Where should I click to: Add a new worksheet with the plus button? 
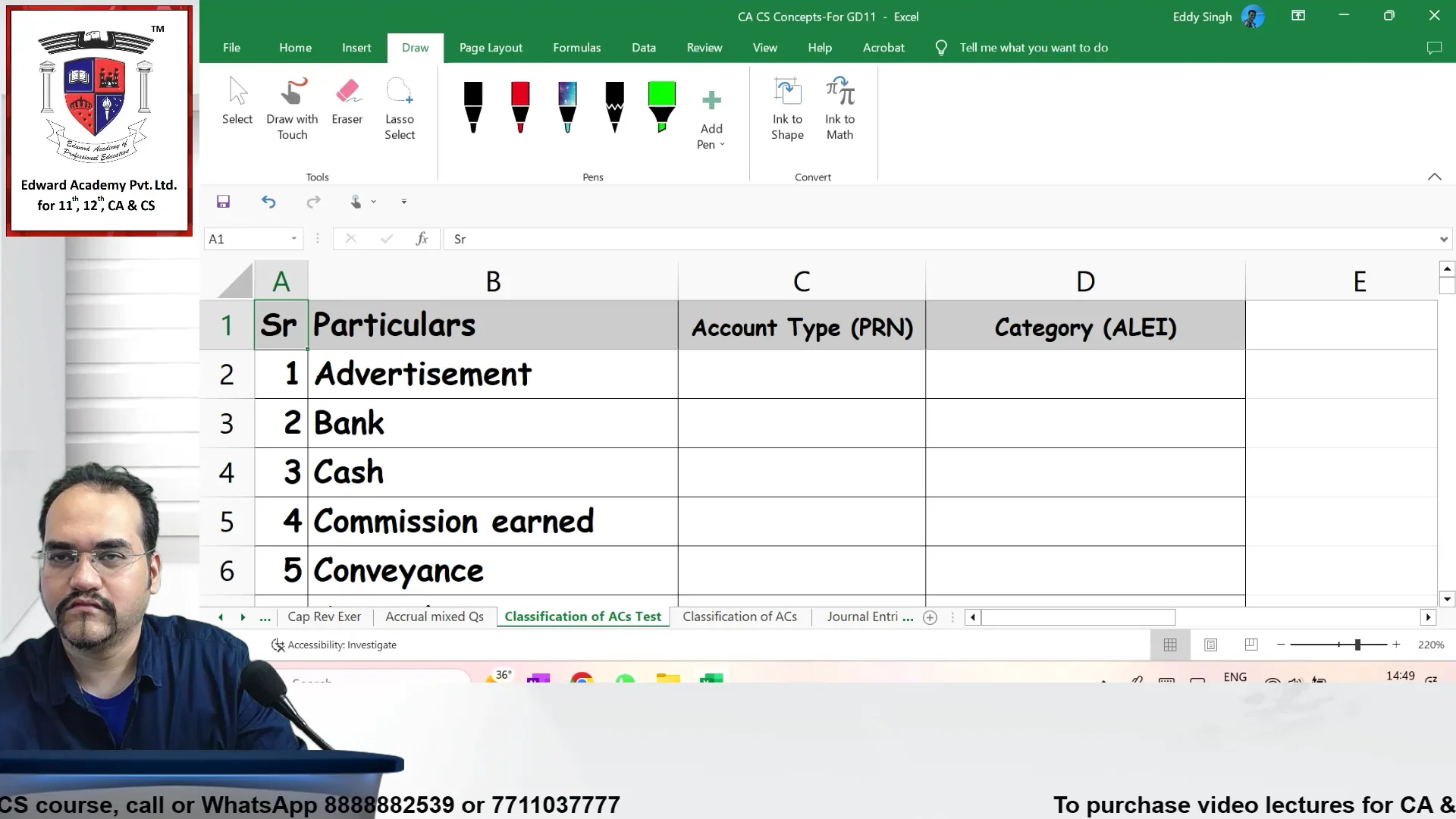[x=930, y=617]
